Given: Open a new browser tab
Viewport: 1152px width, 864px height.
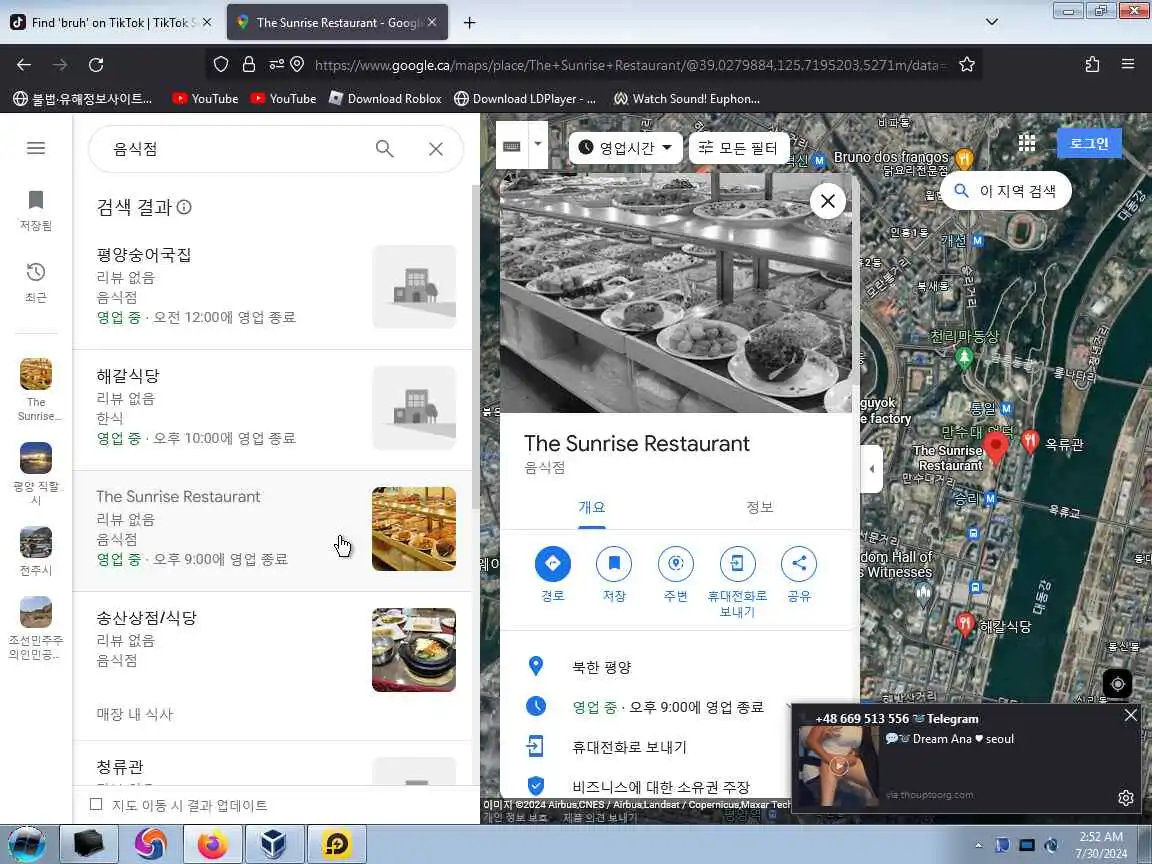Looking at the screenshot, I should click(469, 23).
